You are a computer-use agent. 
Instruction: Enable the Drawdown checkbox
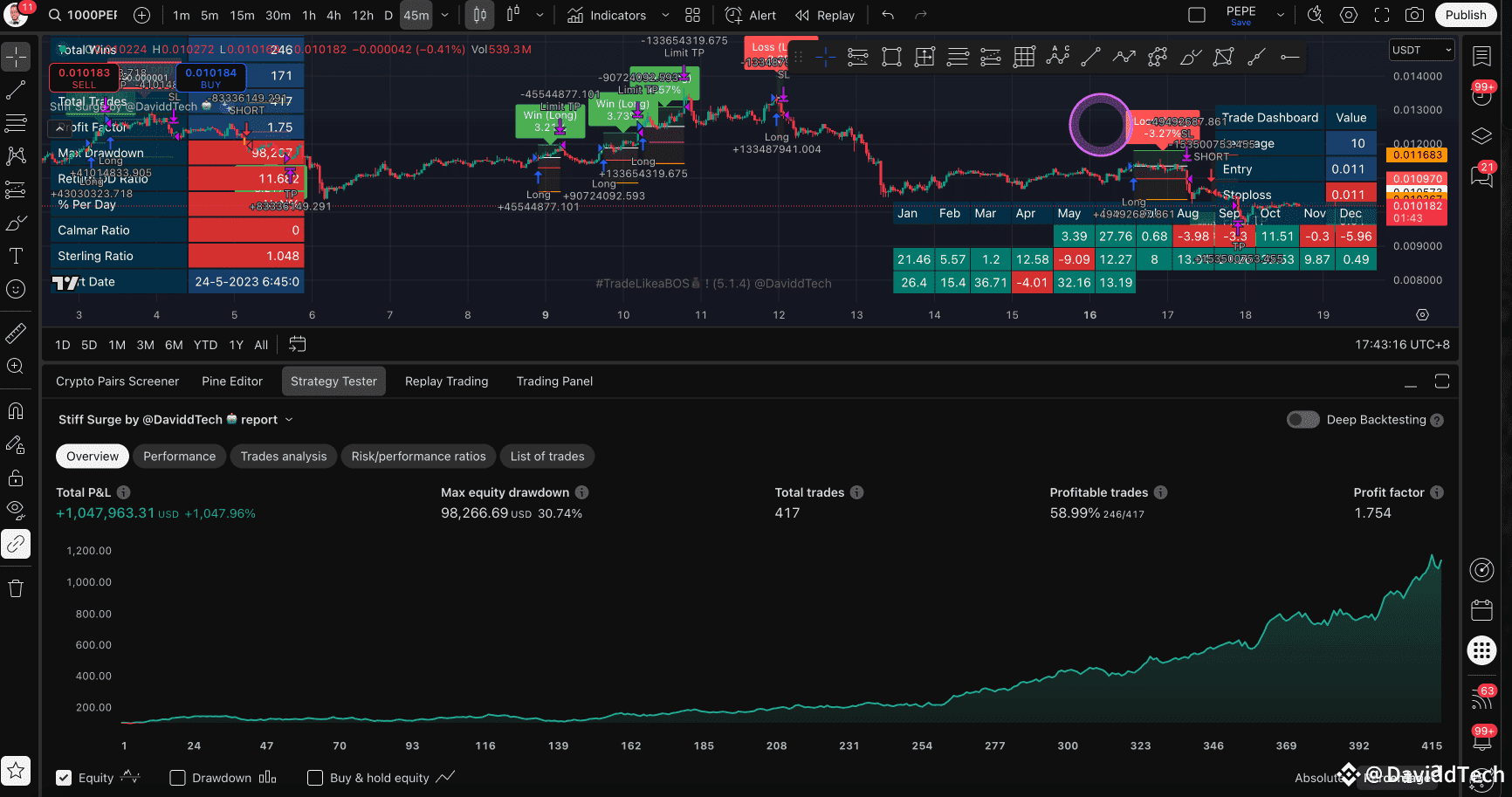177,778
